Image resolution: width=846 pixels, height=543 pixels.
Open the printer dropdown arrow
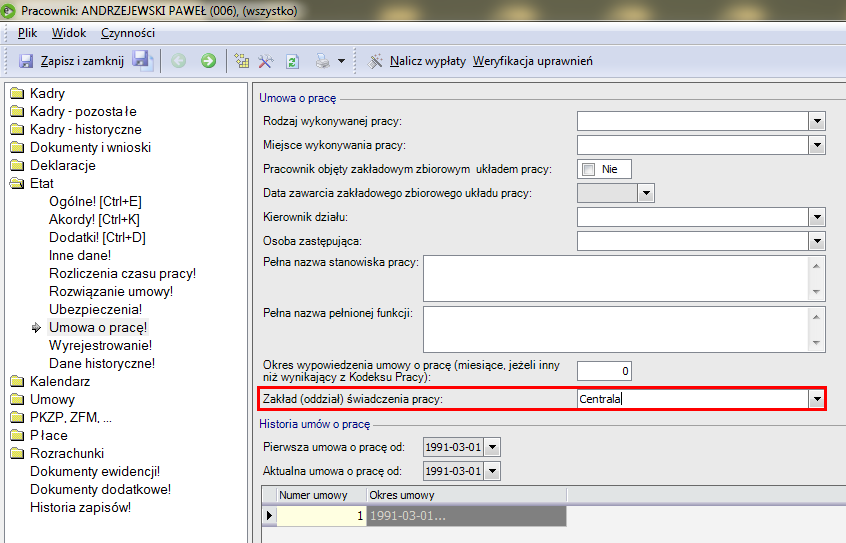click(342, 61)
